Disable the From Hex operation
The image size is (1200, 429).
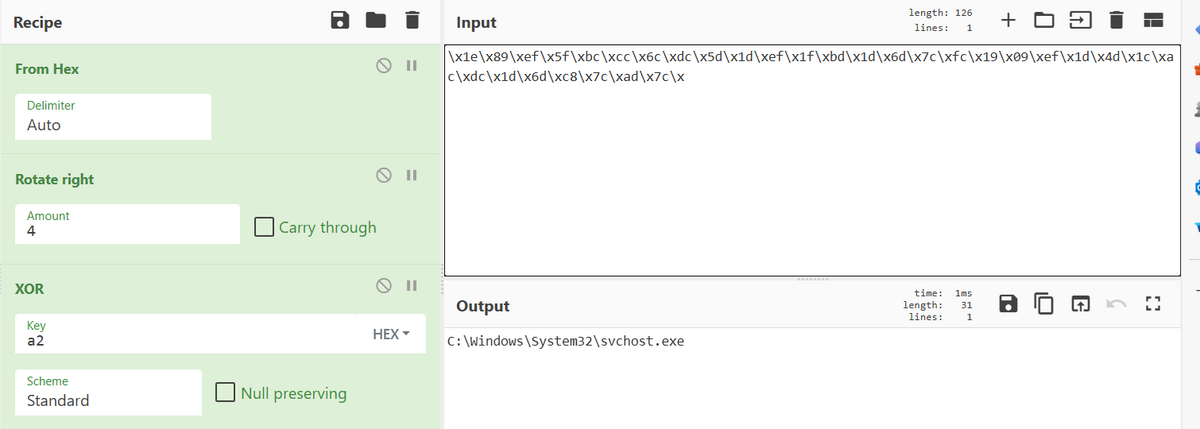click(382, 68)
